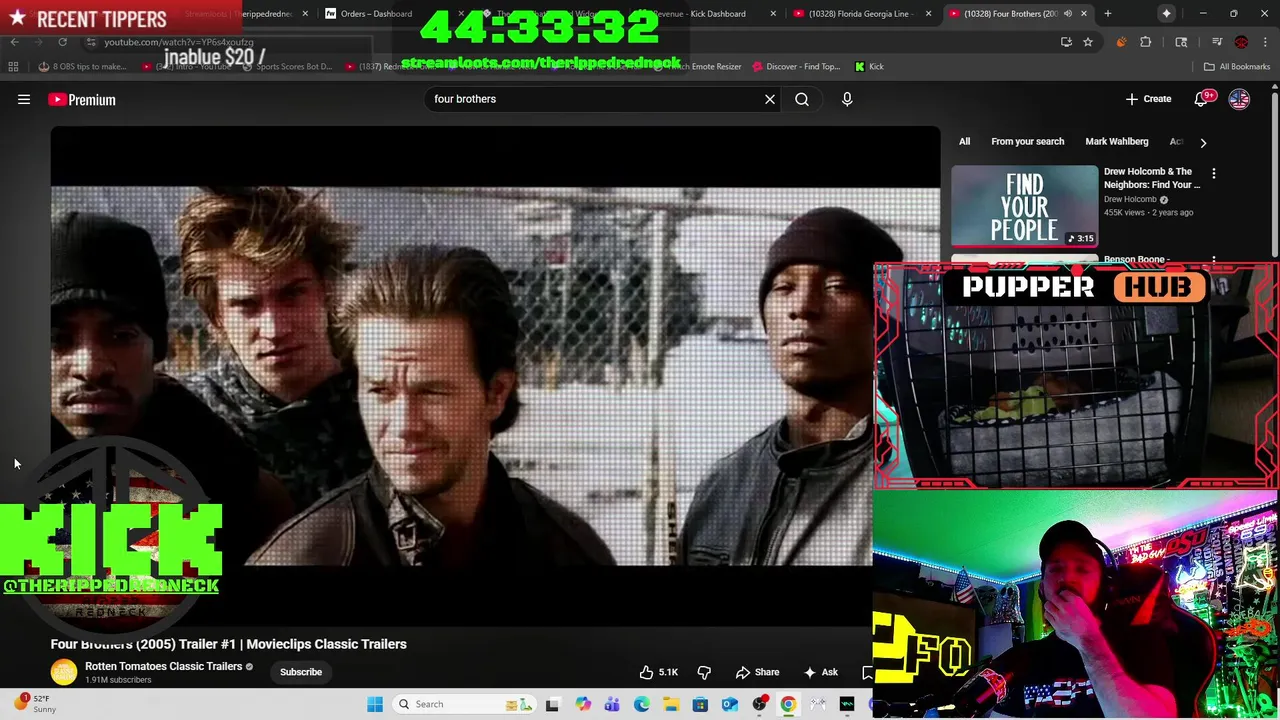Select the 'Mark Wahlberg' chip

tap(1116, 142)
